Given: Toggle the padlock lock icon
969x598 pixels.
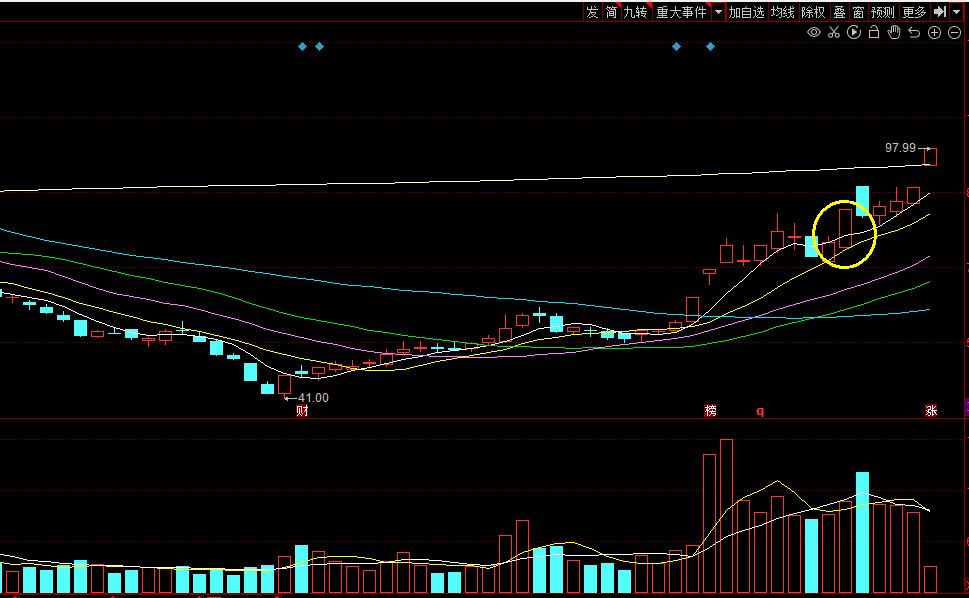Looking at the screenshot, I should click(x=874, y=32).
